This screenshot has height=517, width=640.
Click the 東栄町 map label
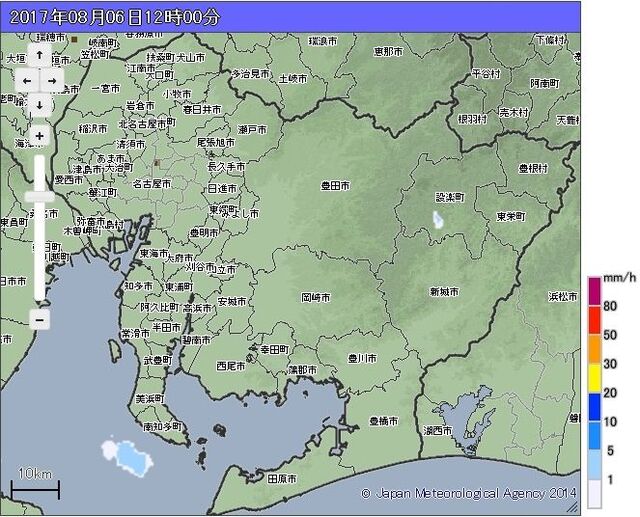pos(511,216)
